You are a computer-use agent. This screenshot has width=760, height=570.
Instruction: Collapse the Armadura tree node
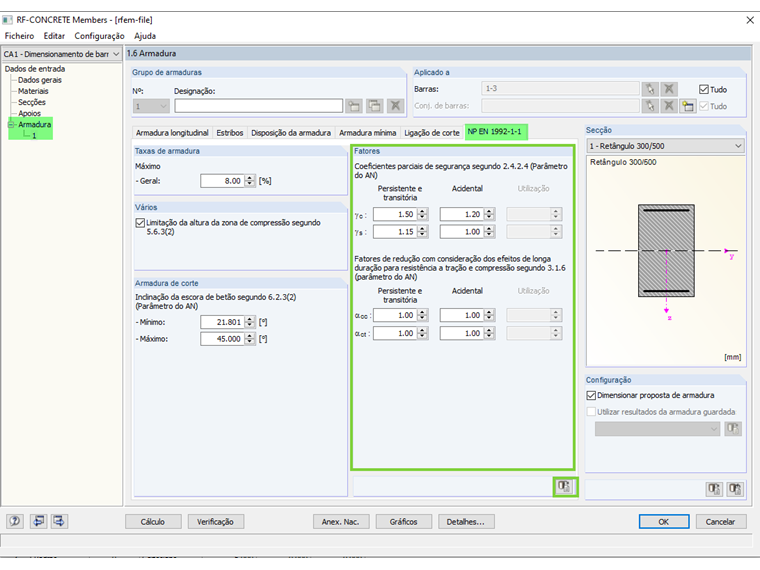[11, 125]
